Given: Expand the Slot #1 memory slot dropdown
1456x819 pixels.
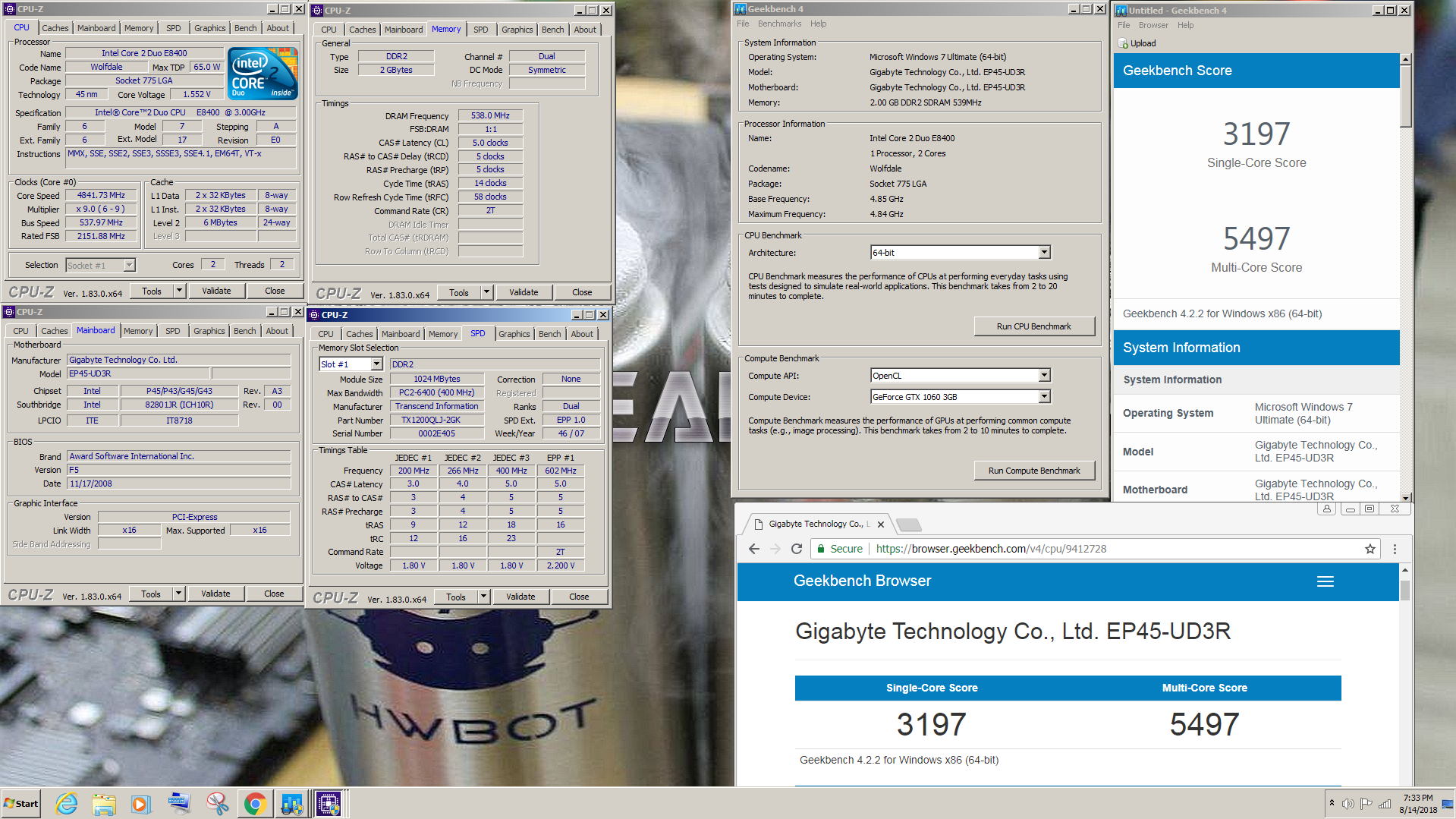Looking at the screenshot, I should [x=376, y=364].
